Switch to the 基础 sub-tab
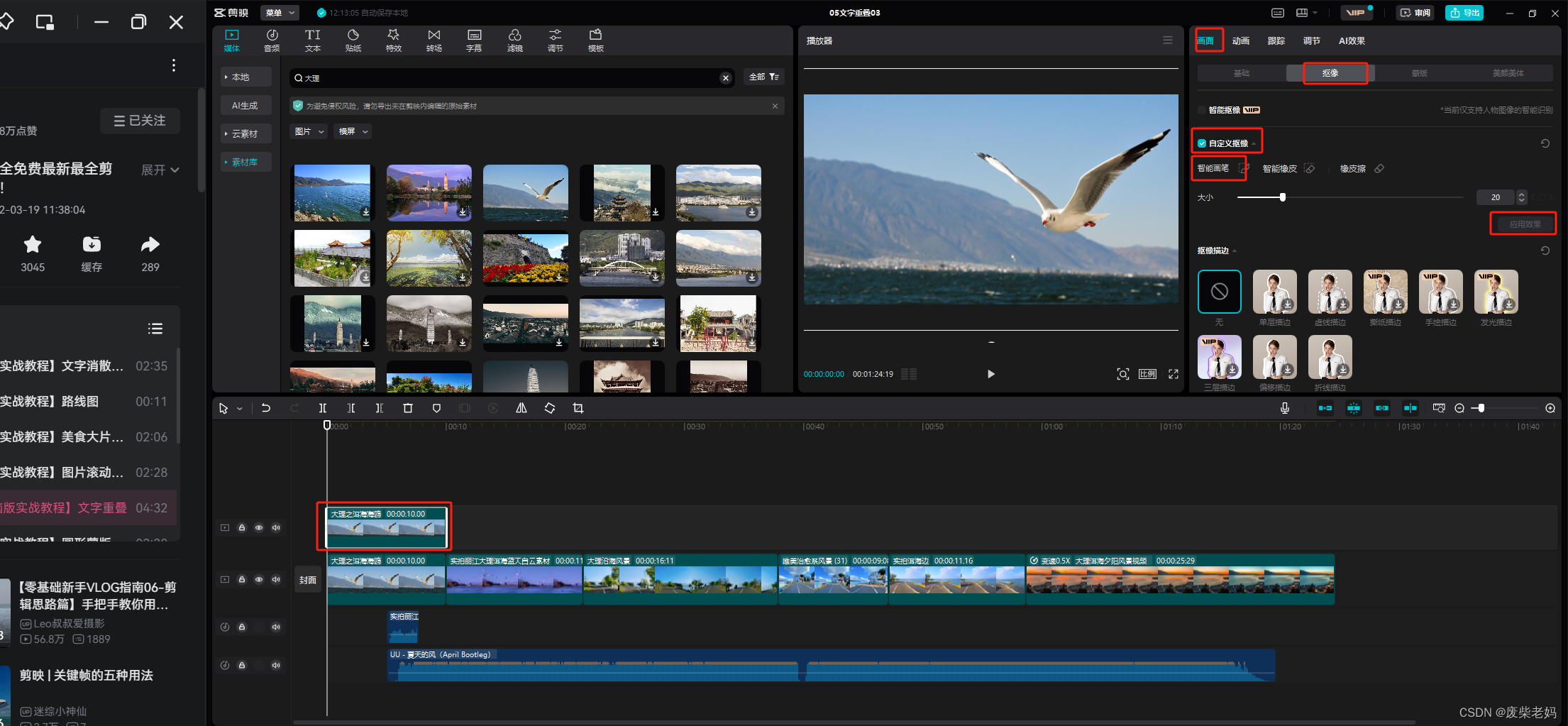The image size is (1568, 726). 1242,73
